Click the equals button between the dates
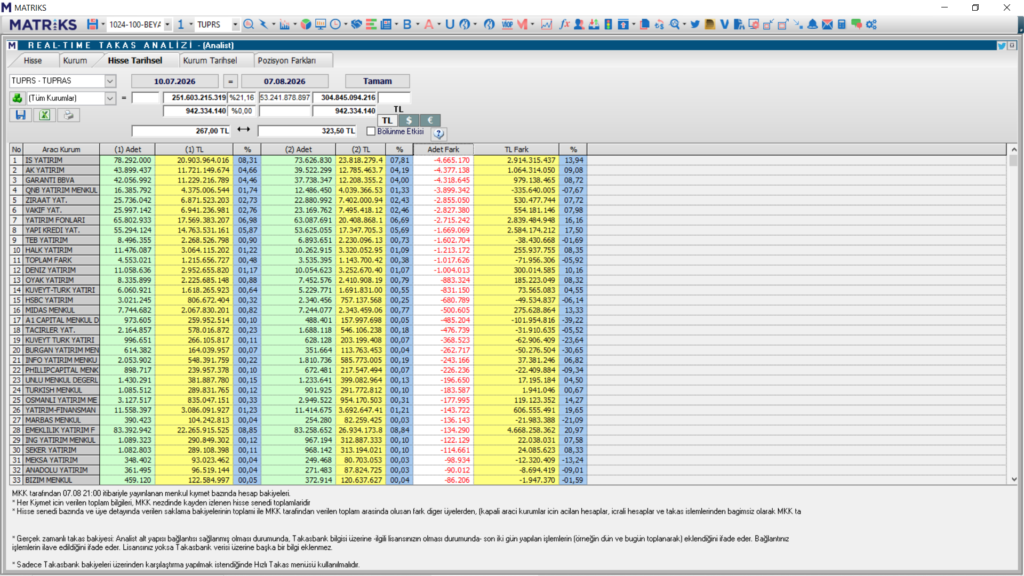The image size is (1024, 576). coord(230,81)
